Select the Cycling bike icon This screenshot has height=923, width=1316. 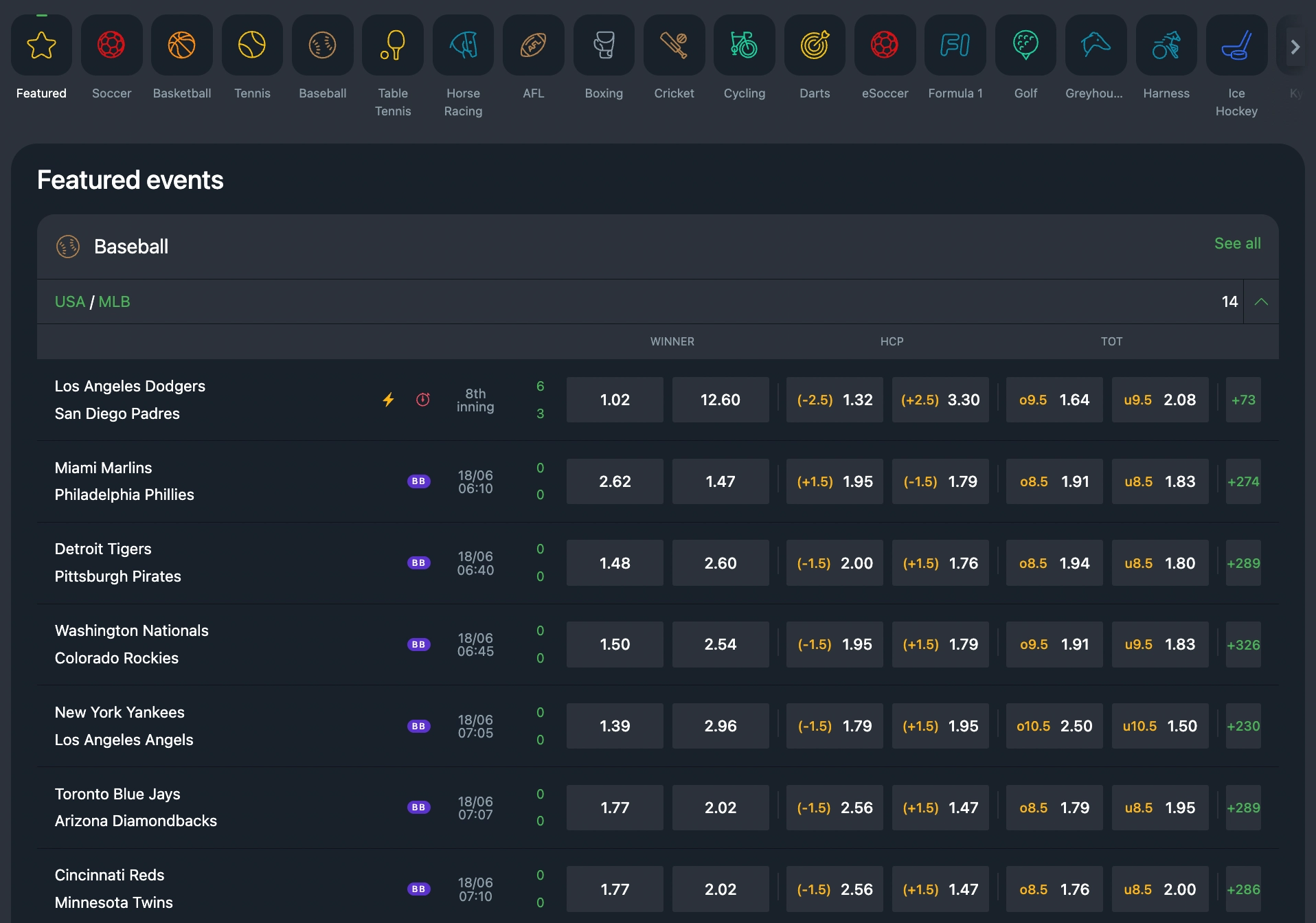click(745, 45)
